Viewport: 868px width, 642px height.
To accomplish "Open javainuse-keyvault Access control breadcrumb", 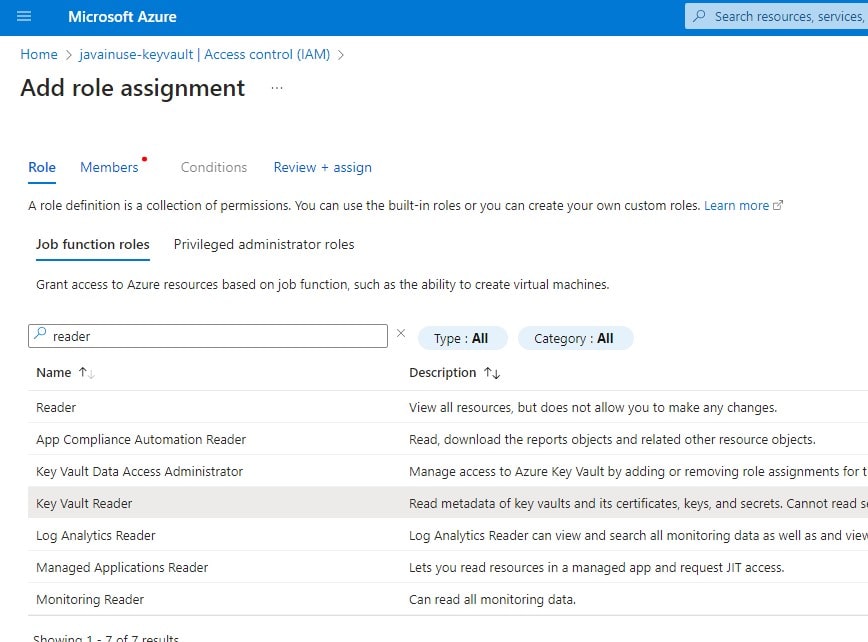I will [x=204, y=54].
